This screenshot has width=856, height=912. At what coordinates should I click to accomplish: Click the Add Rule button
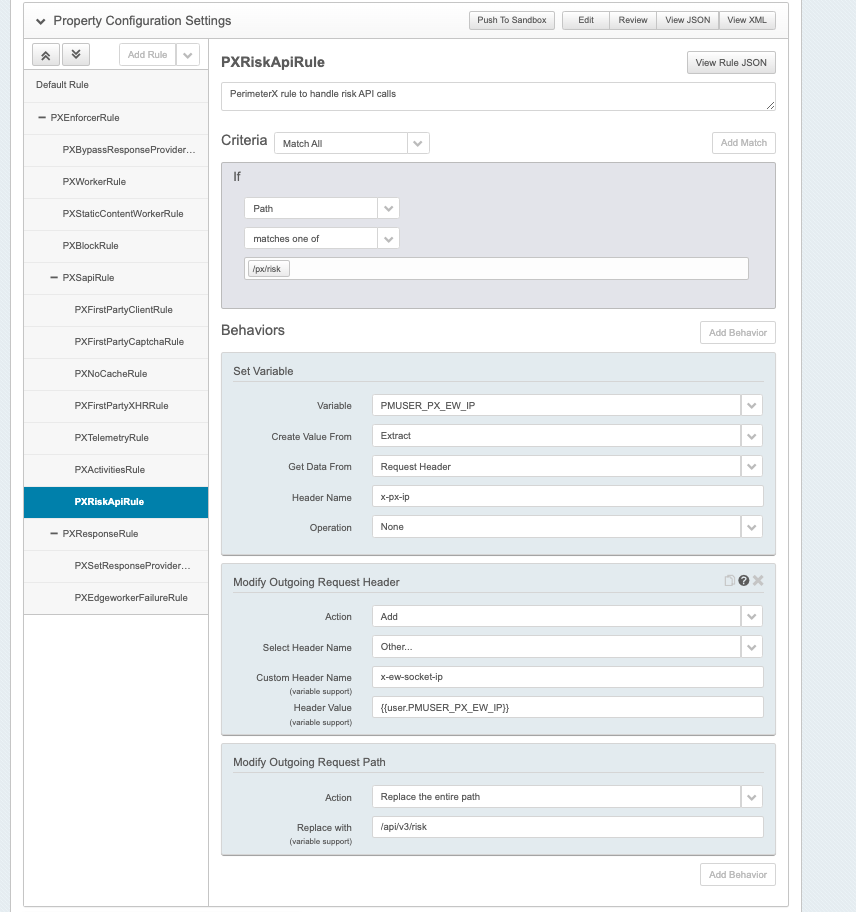[x=148, y=55]
